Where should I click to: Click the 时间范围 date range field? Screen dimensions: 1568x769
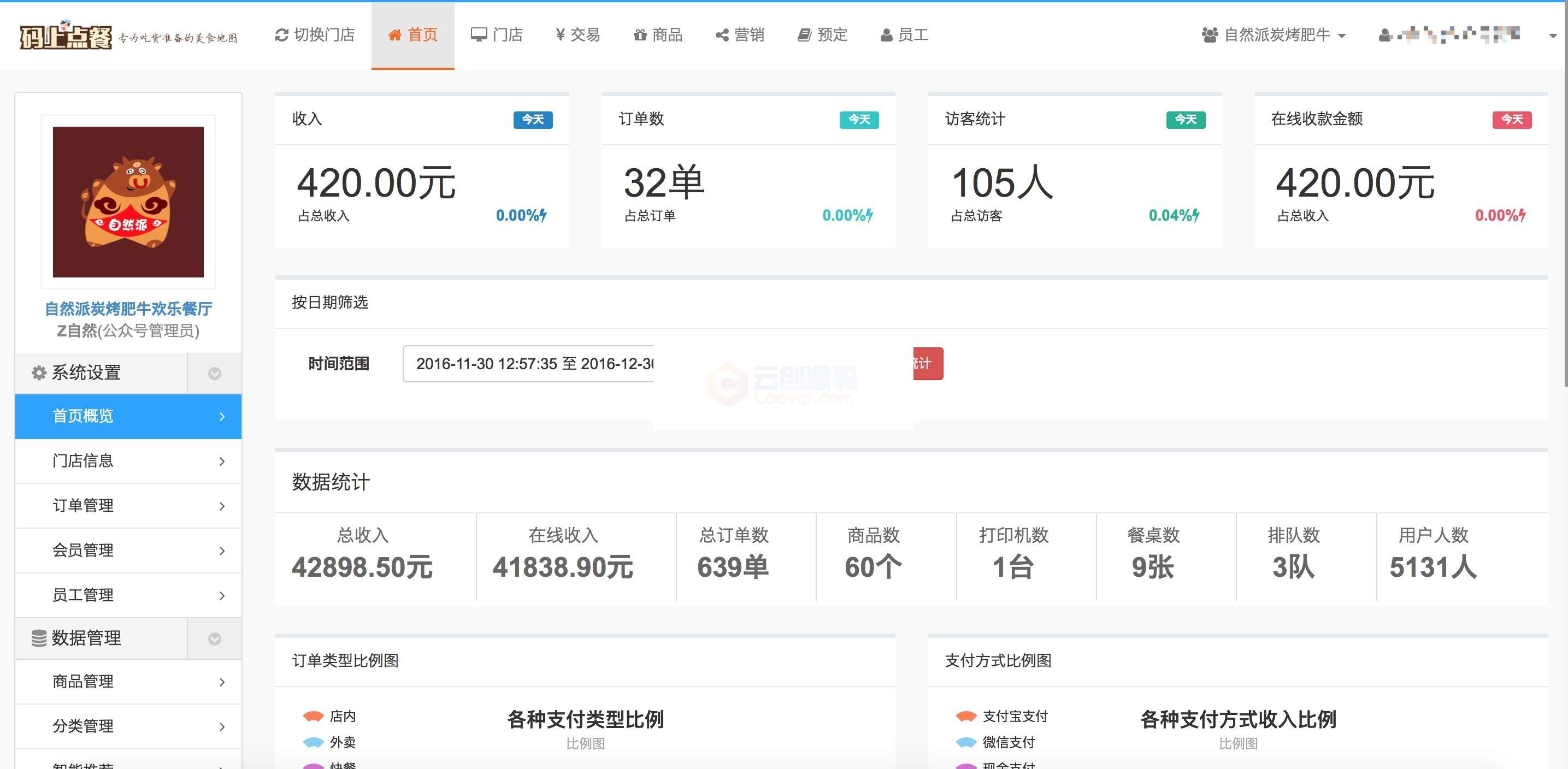click(528, 364)
